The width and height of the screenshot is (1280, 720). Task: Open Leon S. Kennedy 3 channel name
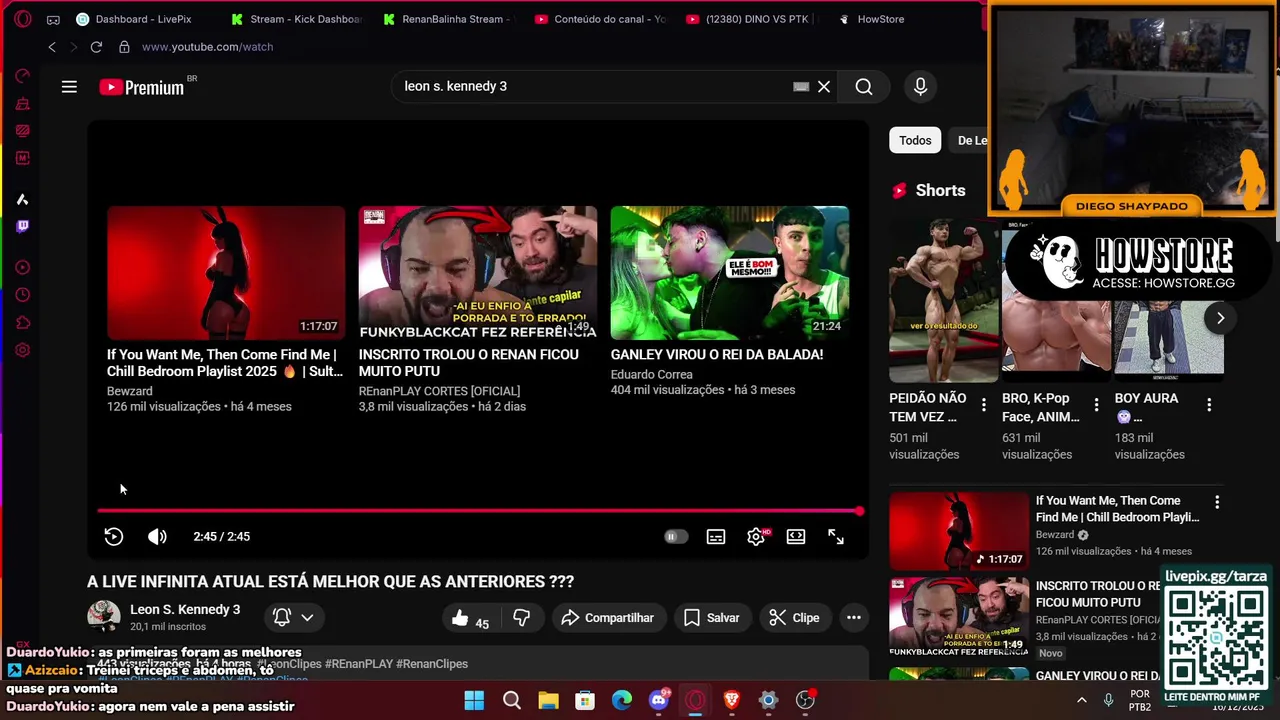pos(185,609)
